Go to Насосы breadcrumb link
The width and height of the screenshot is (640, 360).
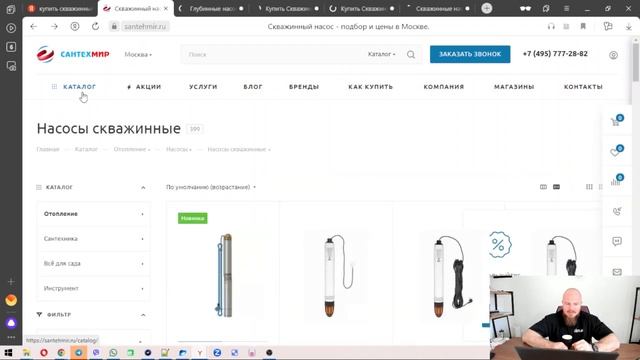(x=178, y=149)
